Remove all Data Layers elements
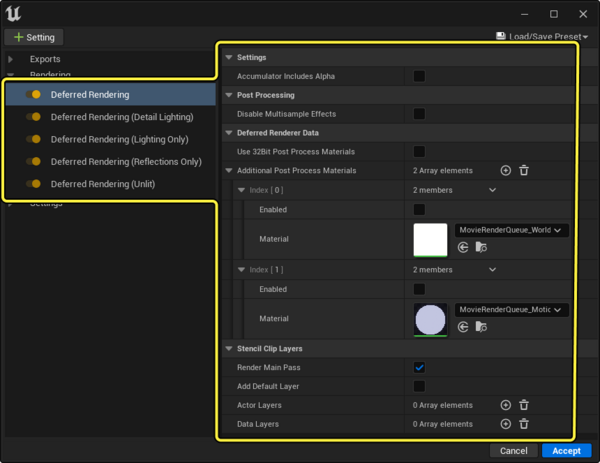The height and width of the screenshot is (463, 600). (523, 424)
